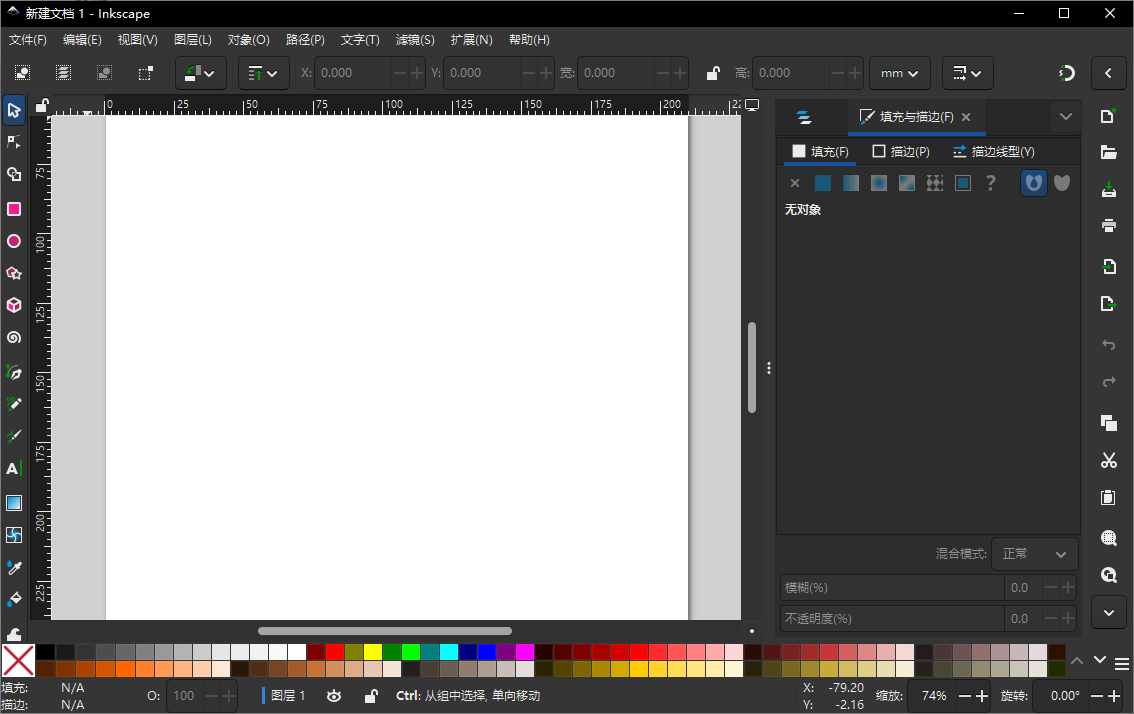
Task: Close the 填充与描边(F) panel tab
Action: tap(966, 116)
